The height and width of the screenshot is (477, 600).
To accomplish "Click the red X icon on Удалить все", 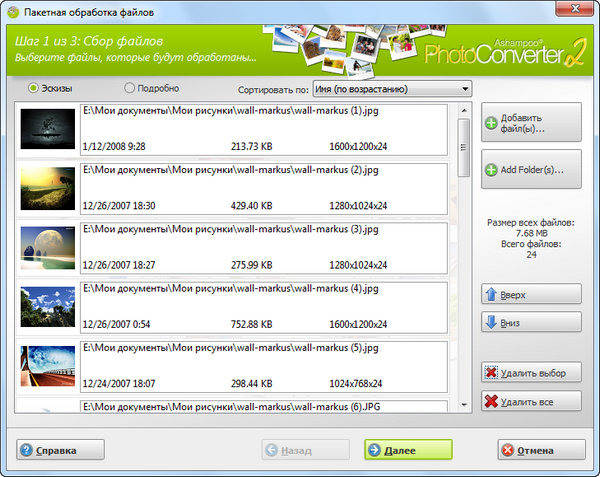I will (492, 401).
